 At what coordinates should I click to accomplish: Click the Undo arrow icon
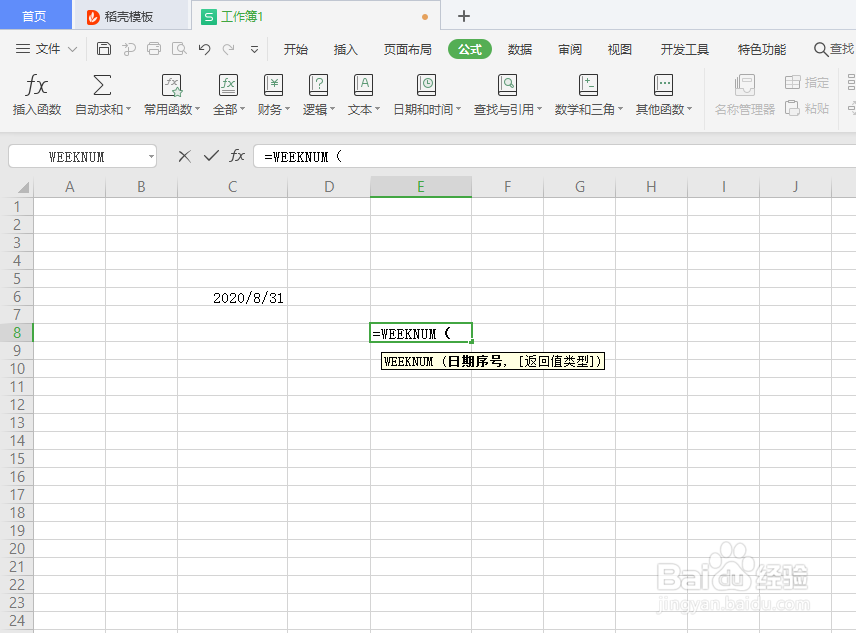tap(204, 48)
